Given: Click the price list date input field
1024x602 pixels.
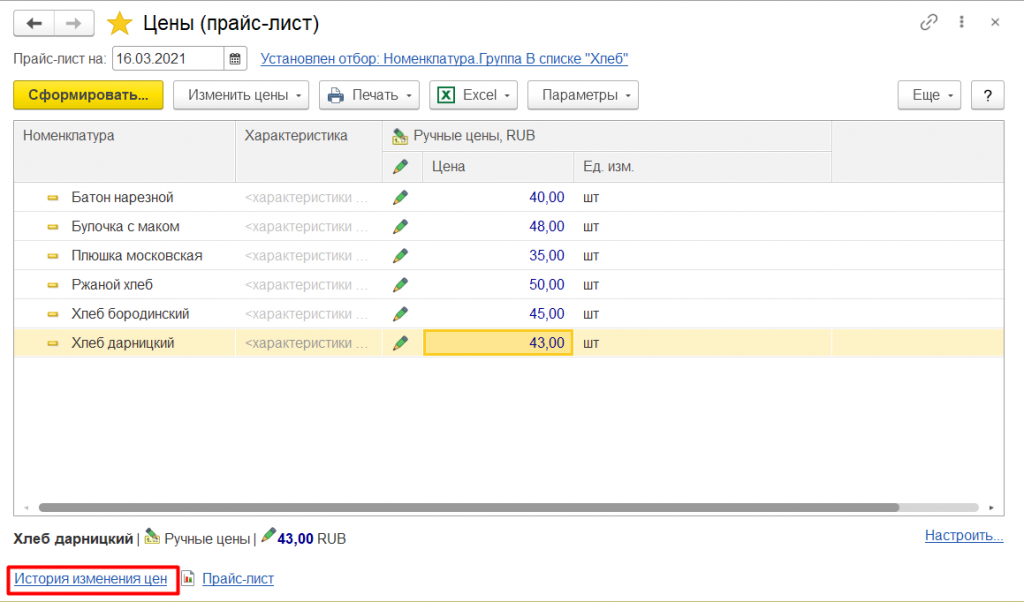Looking at the screenshot, I should 168,59.
